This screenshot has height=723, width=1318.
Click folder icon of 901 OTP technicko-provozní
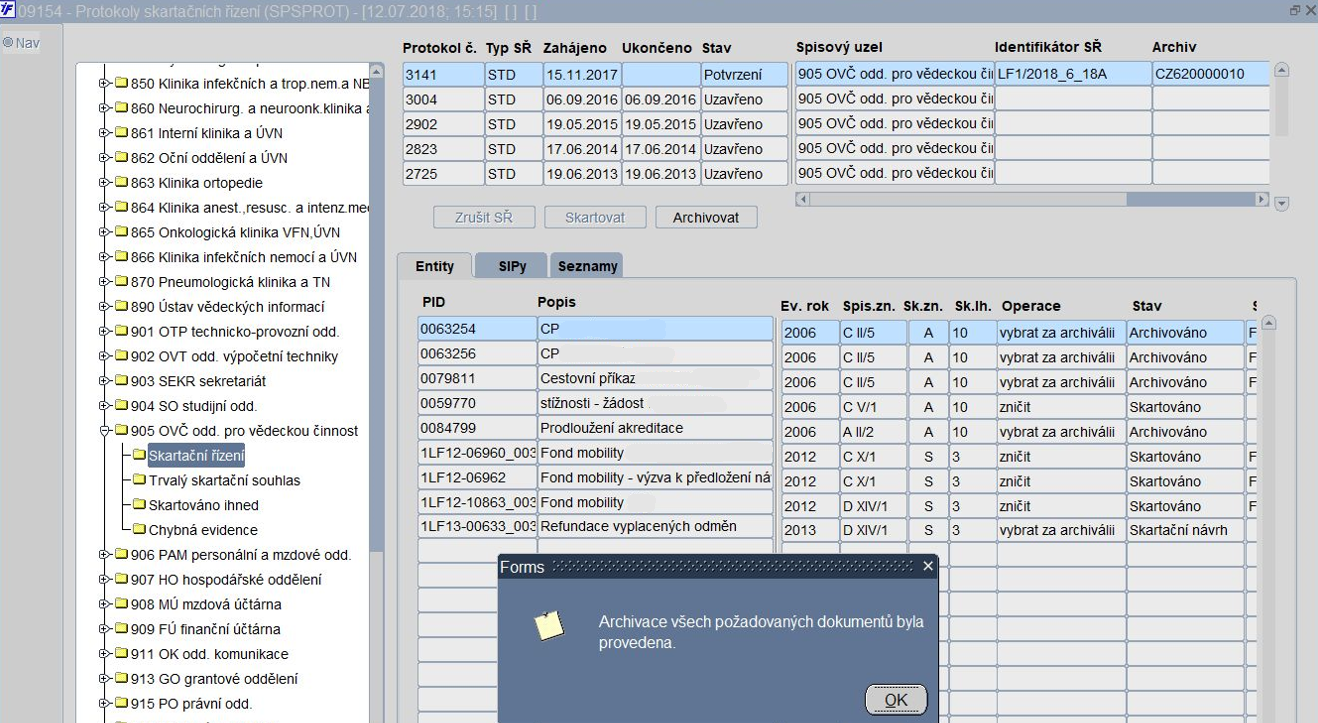point(120,332)
